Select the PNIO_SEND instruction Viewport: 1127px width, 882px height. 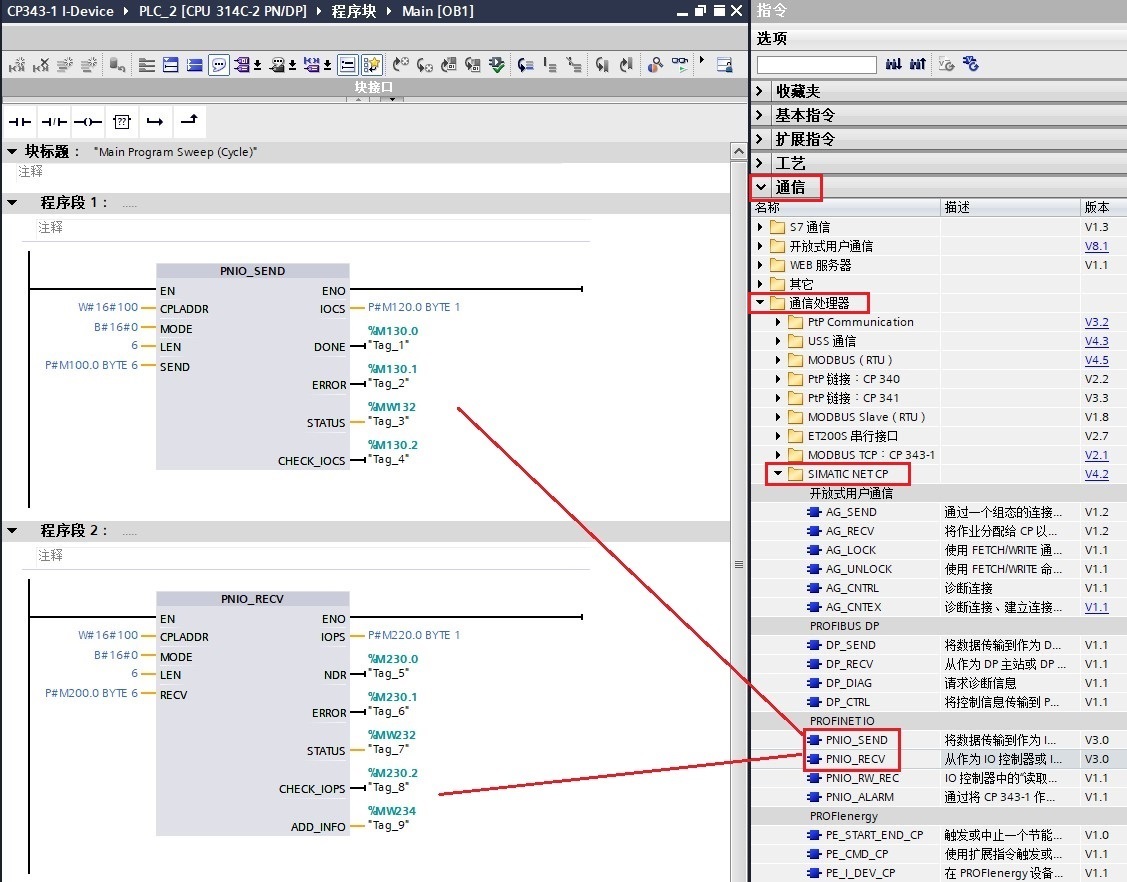(856, 740)
